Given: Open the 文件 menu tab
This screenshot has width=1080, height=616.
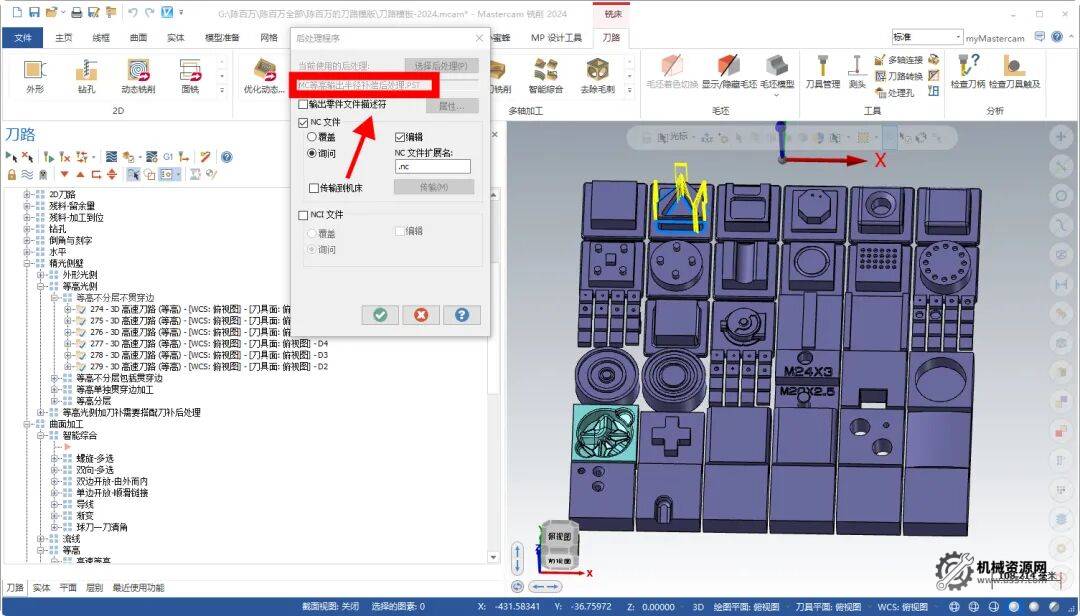Looking at the screenshot, I should [x=23, y=37].
